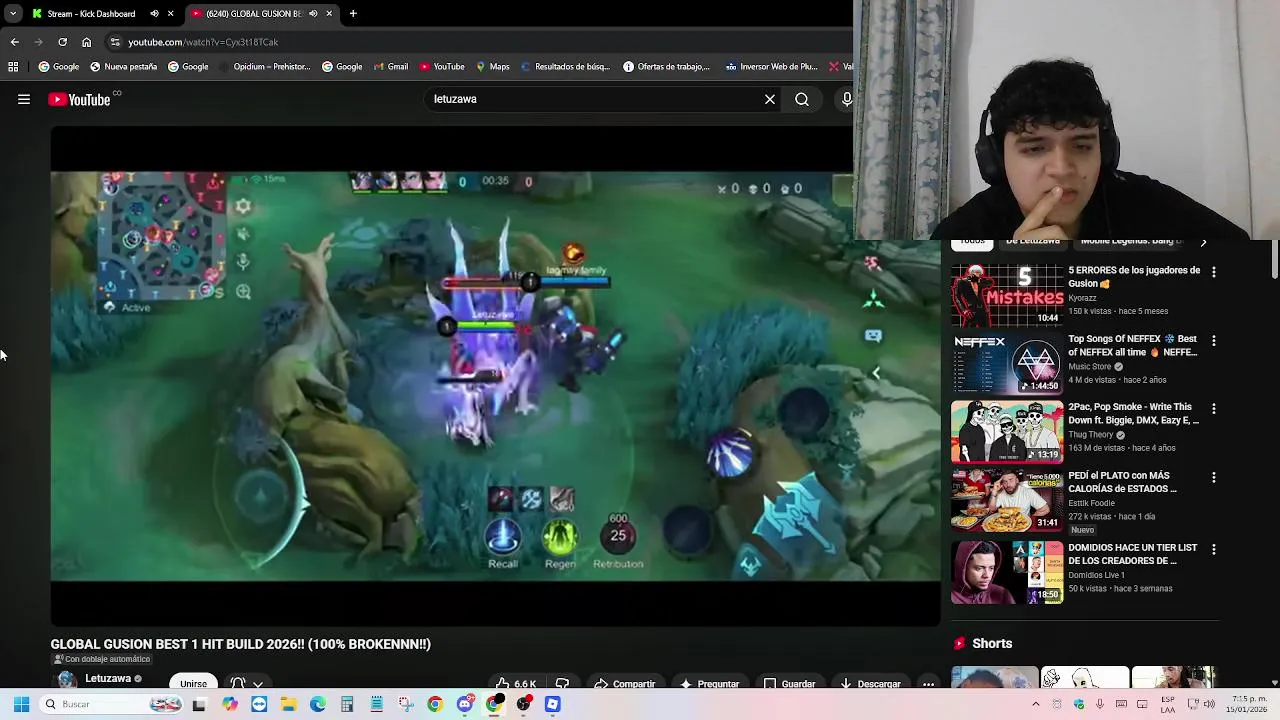Open options menu for DOMIDIOS video

pos(1214,550)
